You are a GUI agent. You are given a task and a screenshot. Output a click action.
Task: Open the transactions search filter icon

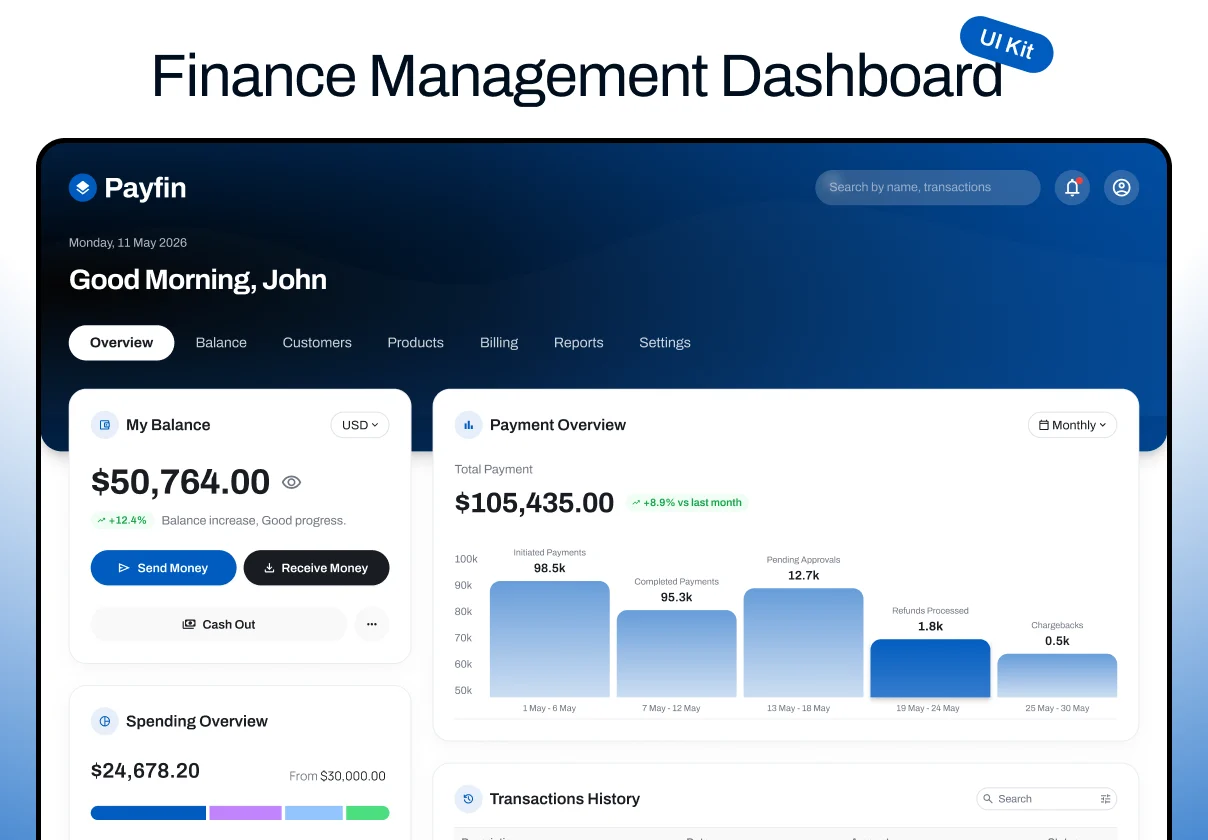tap(1105, 799)
